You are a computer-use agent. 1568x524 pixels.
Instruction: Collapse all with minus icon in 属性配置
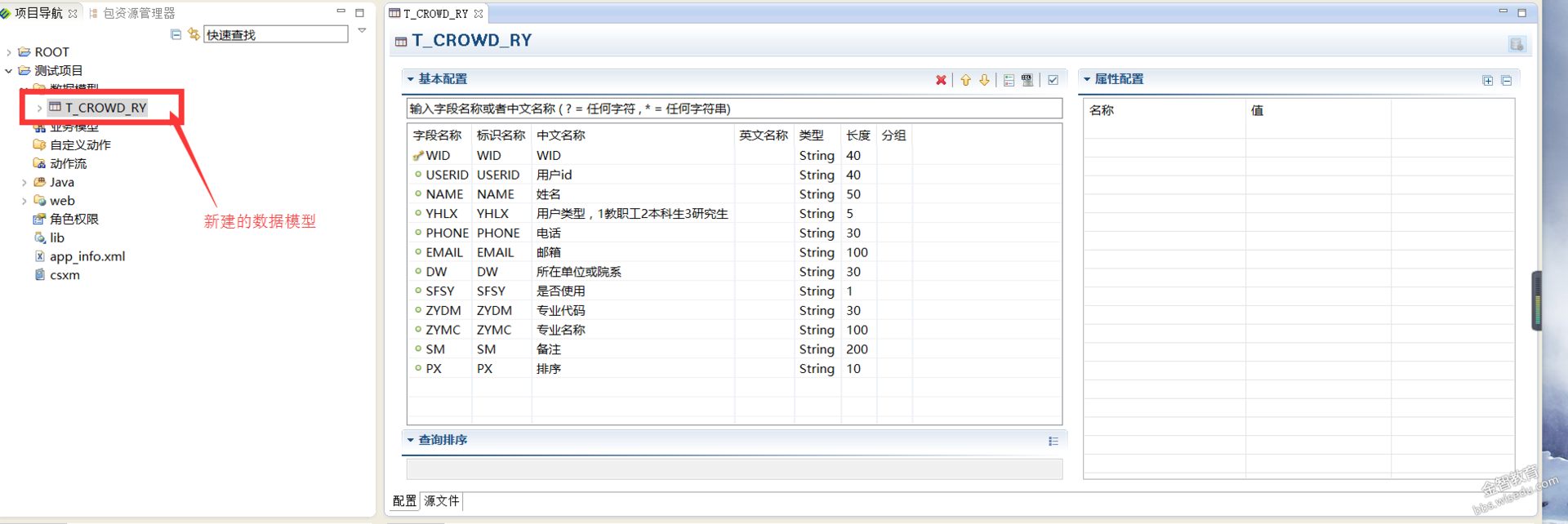click(1507, 80)
